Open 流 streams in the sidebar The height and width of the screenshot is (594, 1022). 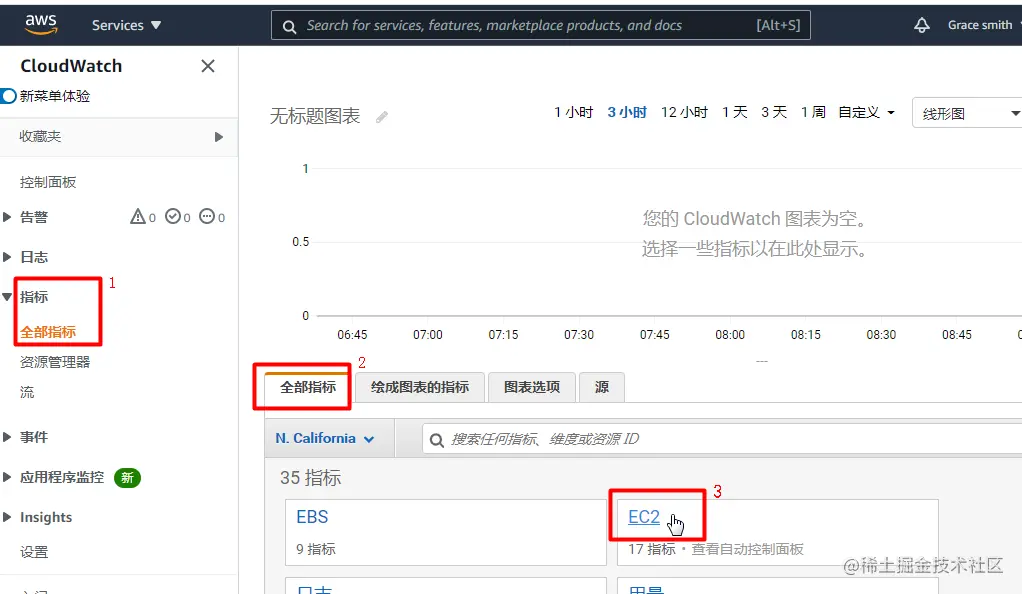point(27,392)
